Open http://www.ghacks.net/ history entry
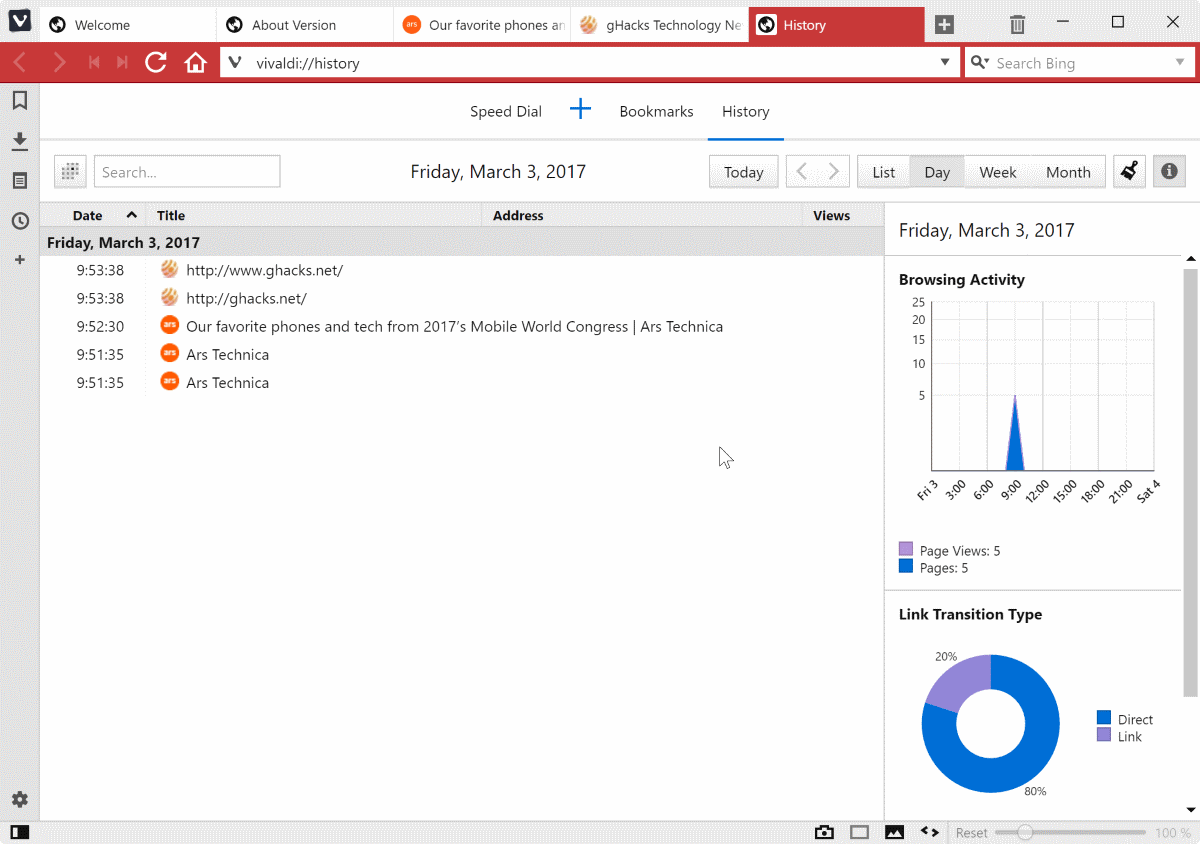 pos(461,270)
